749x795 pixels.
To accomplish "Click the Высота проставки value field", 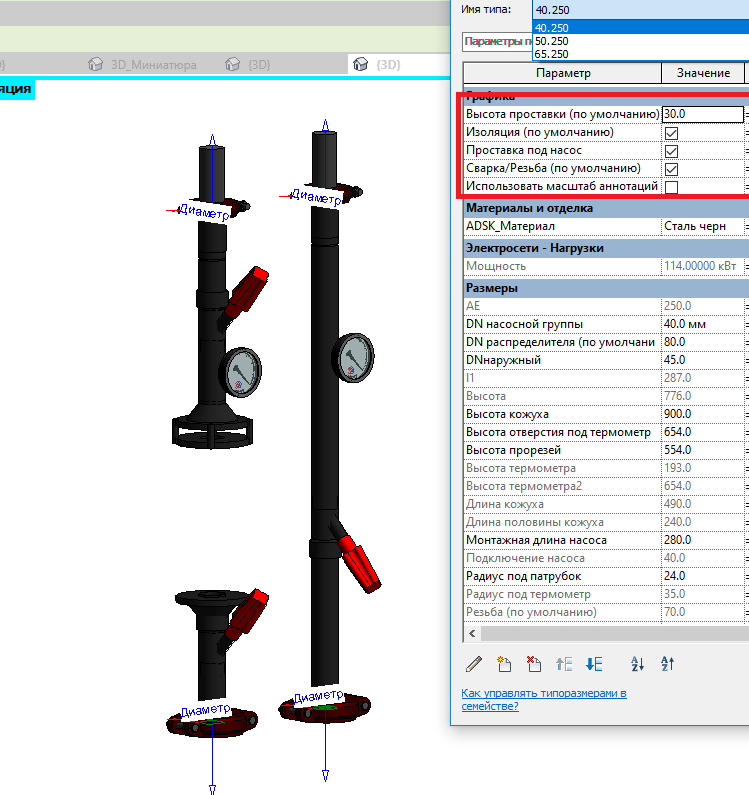I will coord(702,115).
